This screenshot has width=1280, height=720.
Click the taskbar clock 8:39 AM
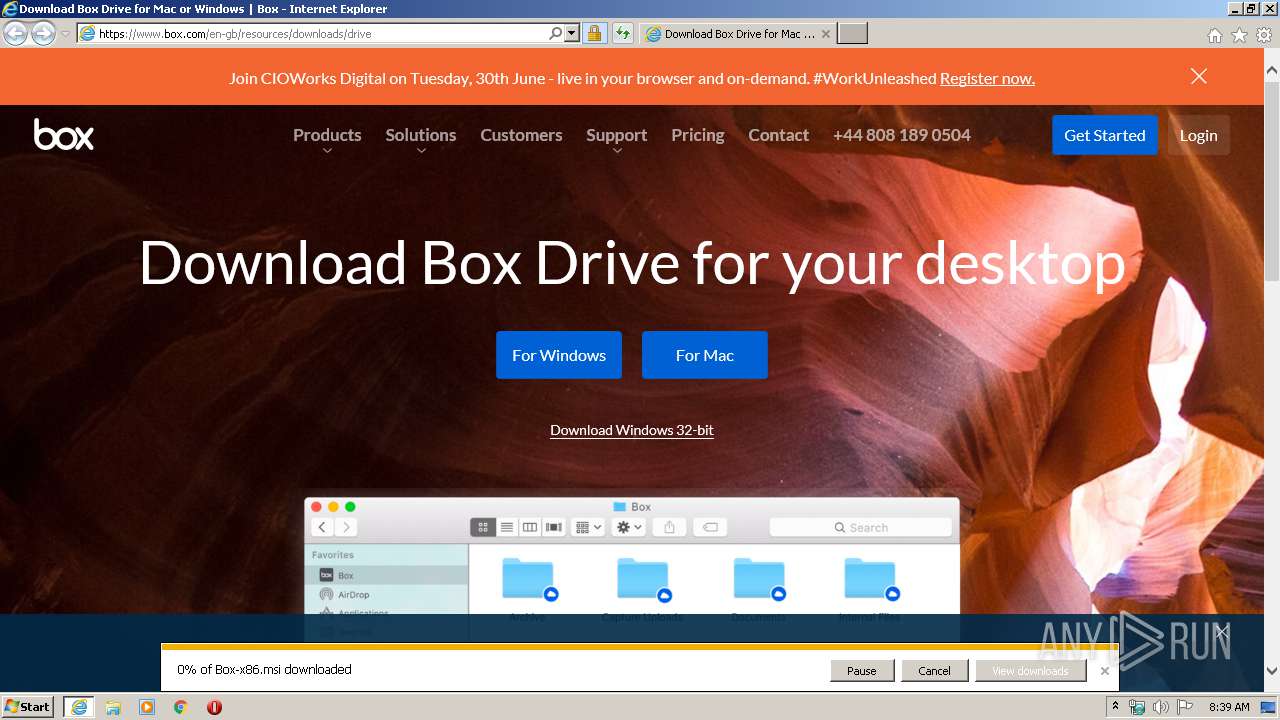(x=1229, y=707)
